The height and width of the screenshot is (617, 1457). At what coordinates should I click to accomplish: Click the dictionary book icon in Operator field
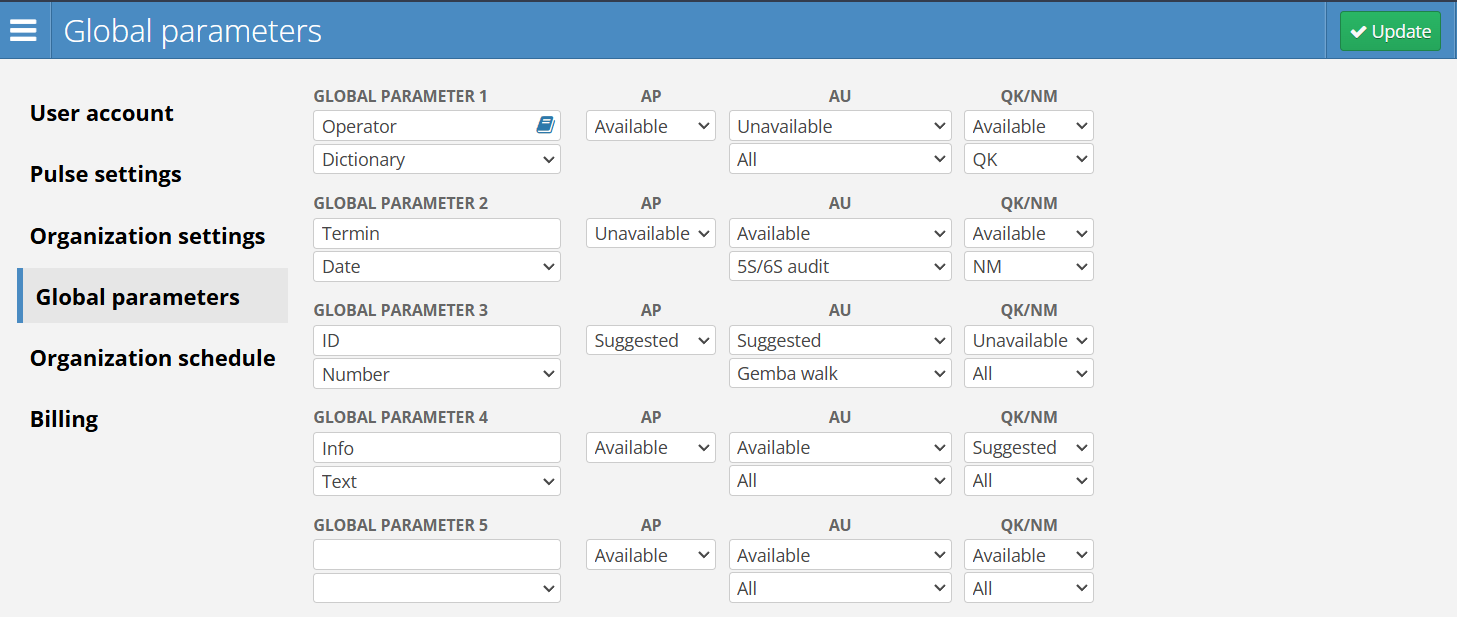tap(545, 125)
